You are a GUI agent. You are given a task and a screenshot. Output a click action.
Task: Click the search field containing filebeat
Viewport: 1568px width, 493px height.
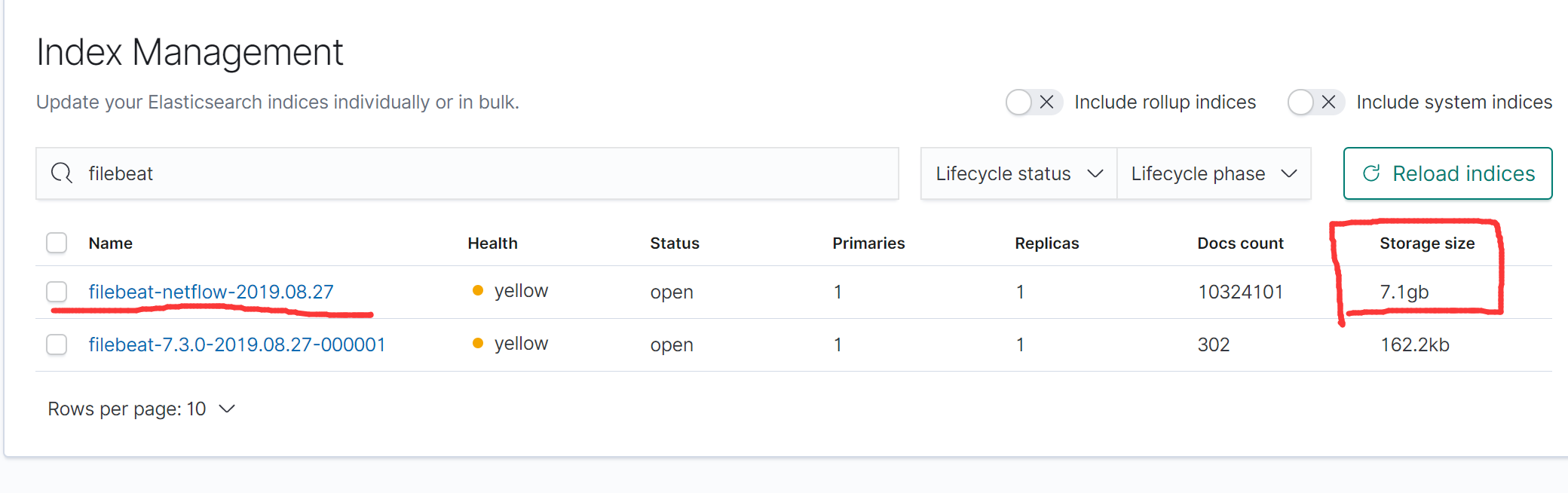[467, 173]
